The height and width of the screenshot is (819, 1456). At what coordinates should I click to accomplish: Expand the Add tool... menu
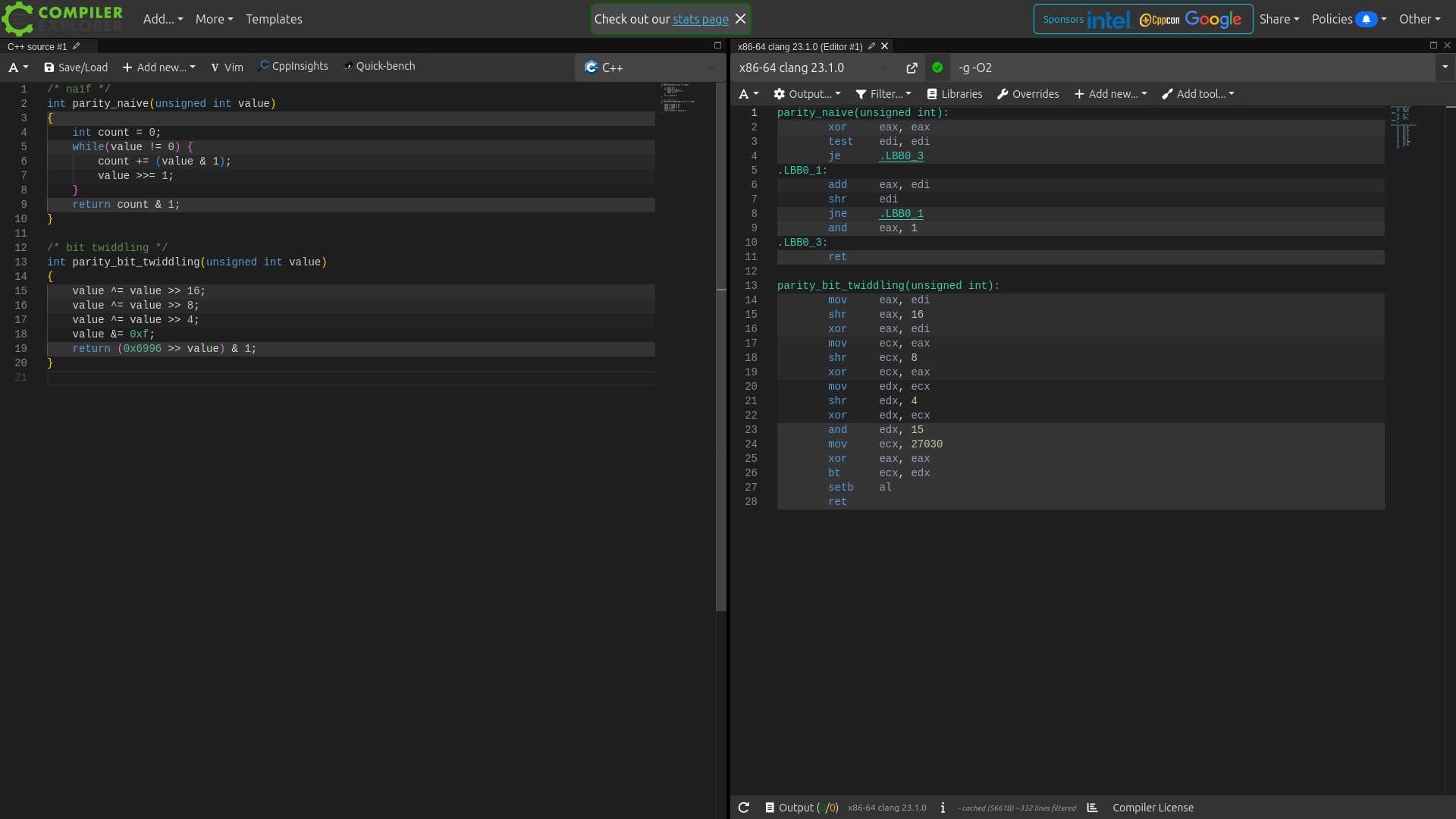click(x=1198, y=94)
